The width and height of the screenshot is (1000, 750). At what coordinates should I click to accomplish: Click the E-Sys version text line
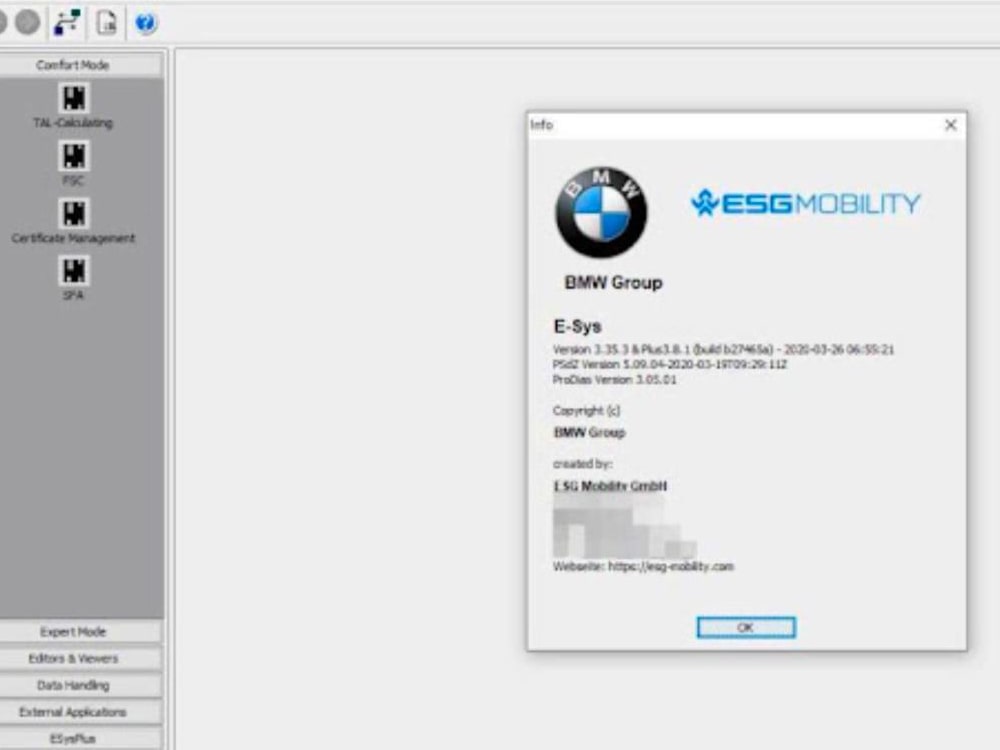click(723, 349)
